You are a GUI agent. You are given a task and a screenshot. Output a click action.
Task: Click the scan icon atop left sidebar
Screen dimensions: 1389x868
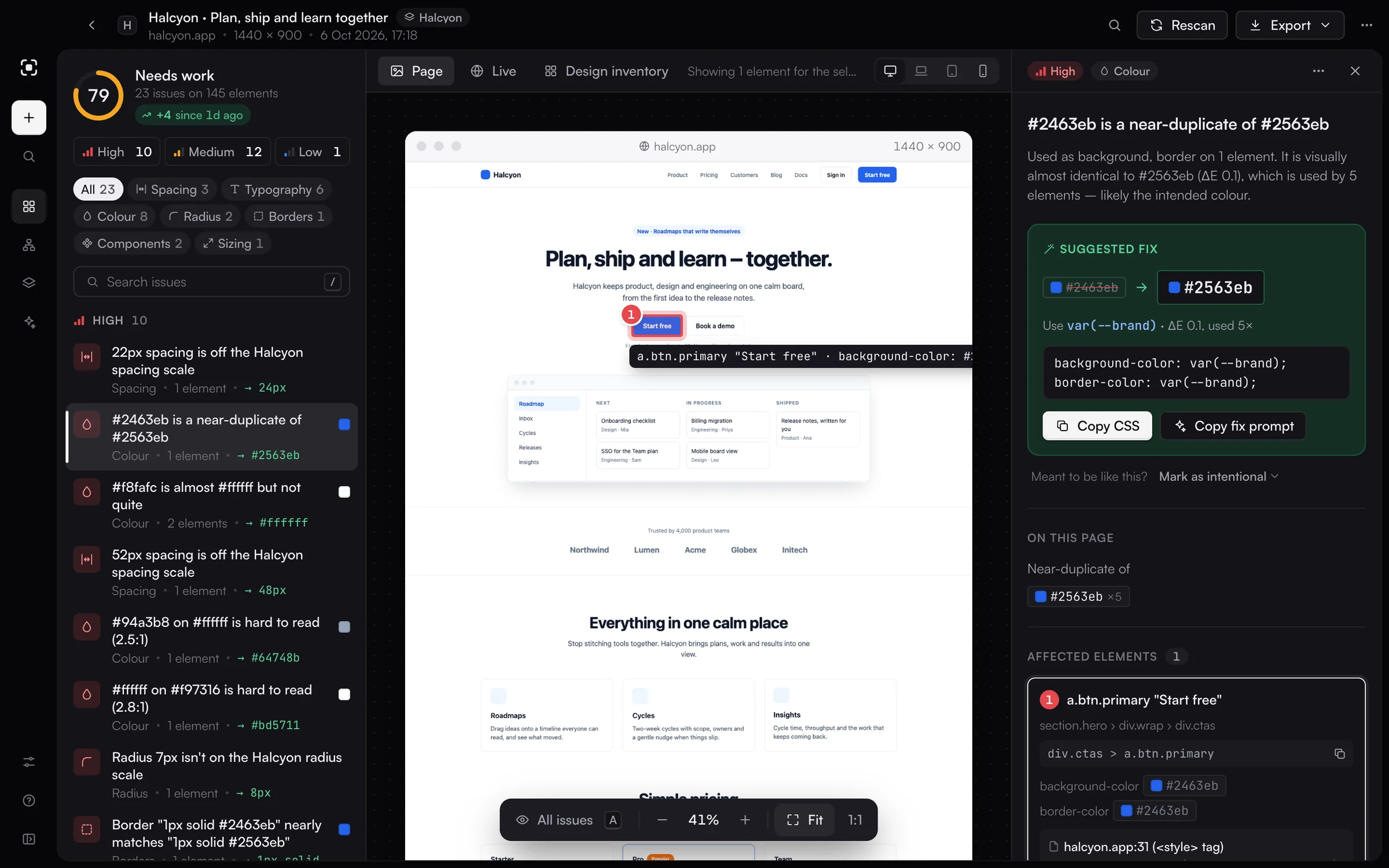tap(28, 67)
